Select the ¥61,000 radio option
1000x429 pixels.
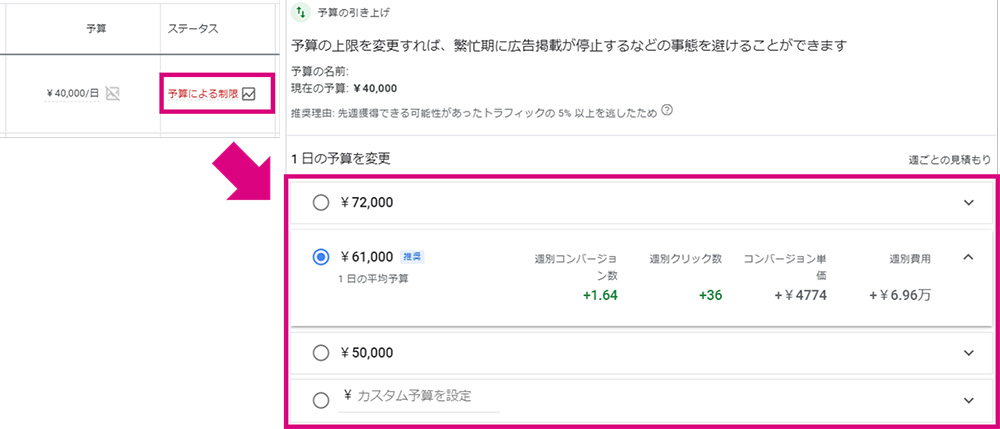pyautogui.click(x=321, y=257)
